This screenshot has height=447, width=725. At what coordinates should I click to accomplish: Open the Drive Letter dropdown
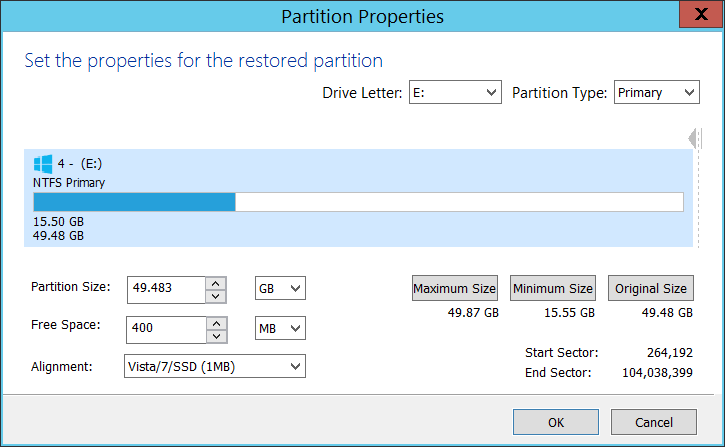point(455,92)
